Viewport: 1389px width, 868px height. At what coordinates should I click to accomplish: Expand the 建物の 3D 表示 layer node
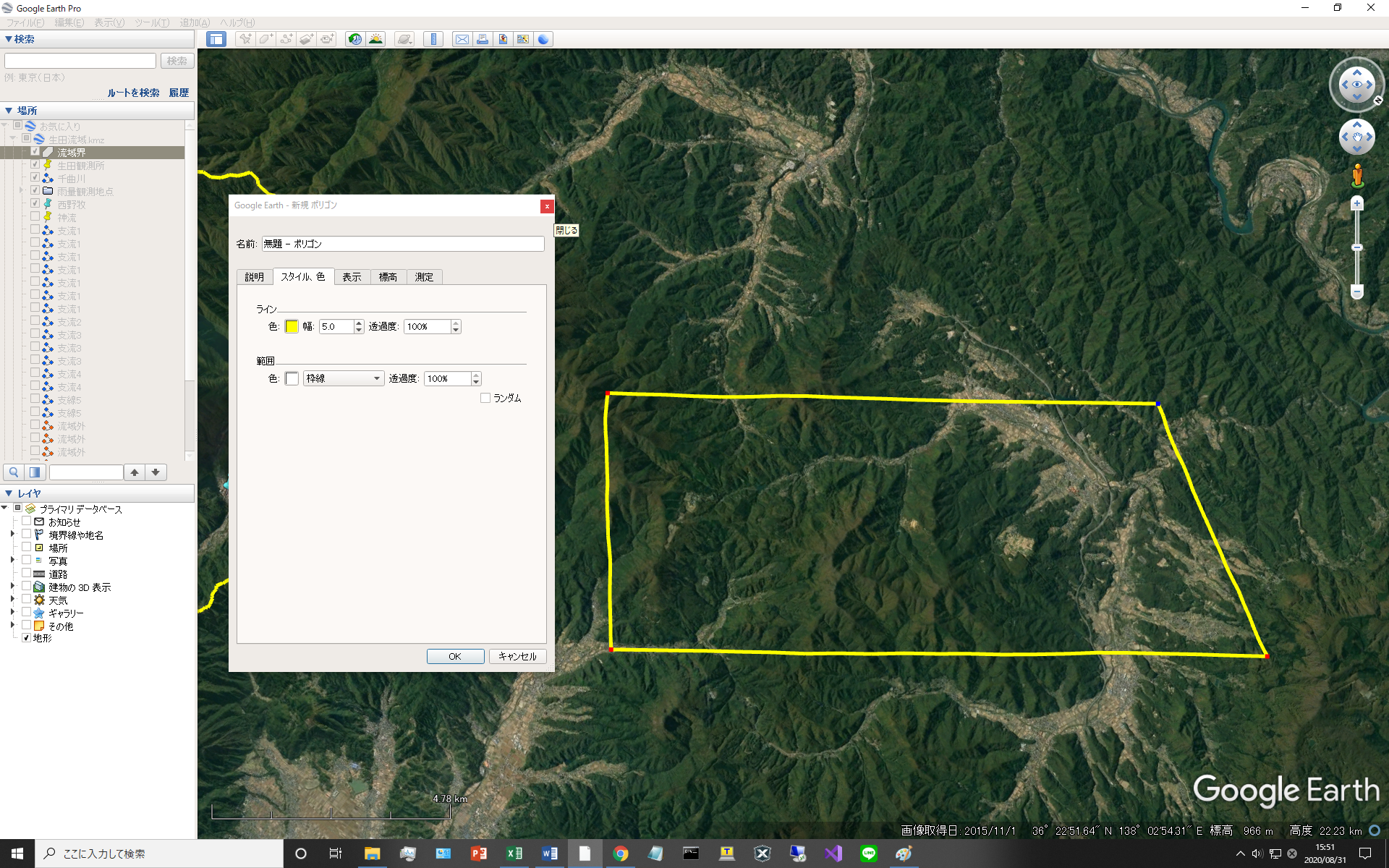(12, 587)
